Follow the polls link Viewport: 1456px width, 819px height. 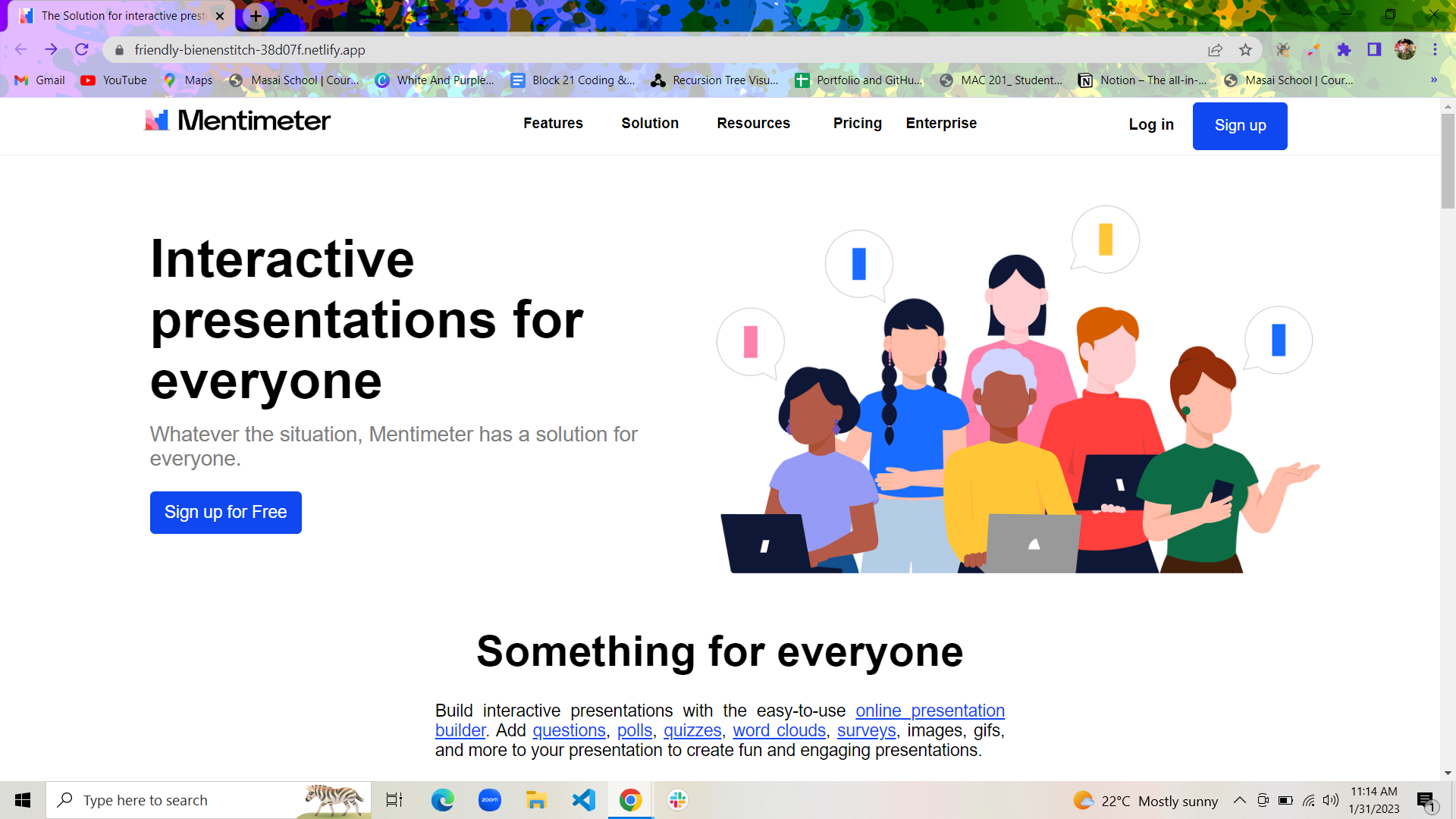(635, 730)
